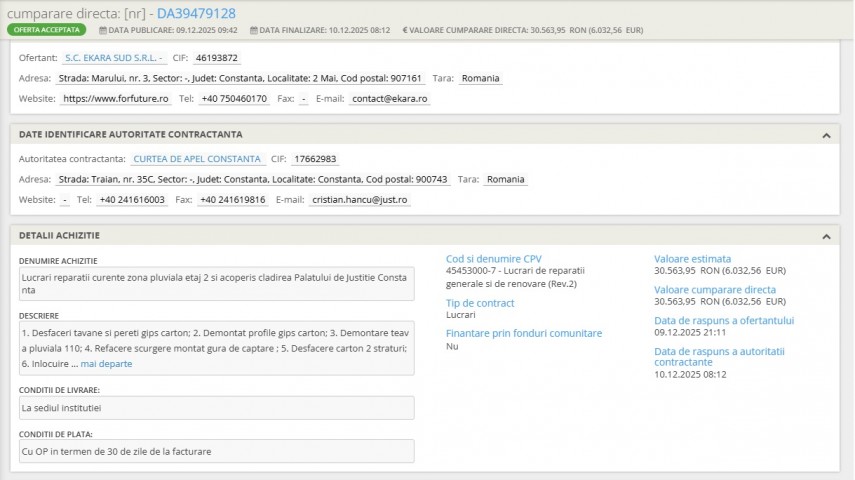
Task: Click the Conditii de Livrare field
Action: (216, 408)
